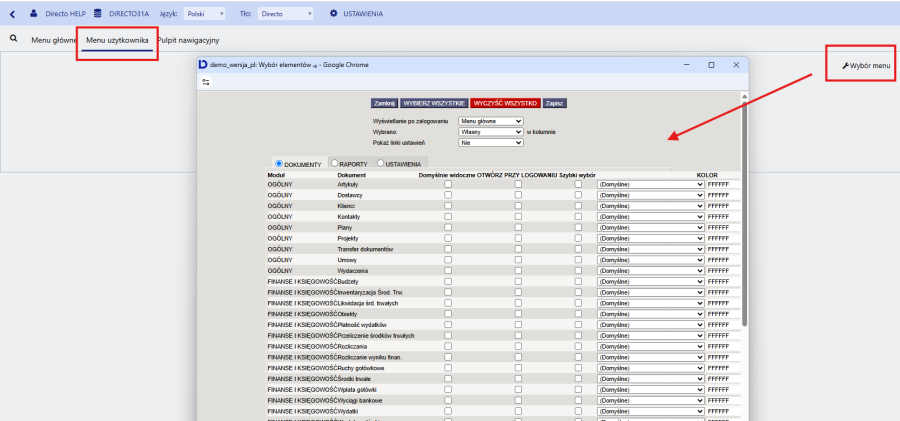Select the RAPORTY radio button
The image size is (900, 421).
click(335, 164)
